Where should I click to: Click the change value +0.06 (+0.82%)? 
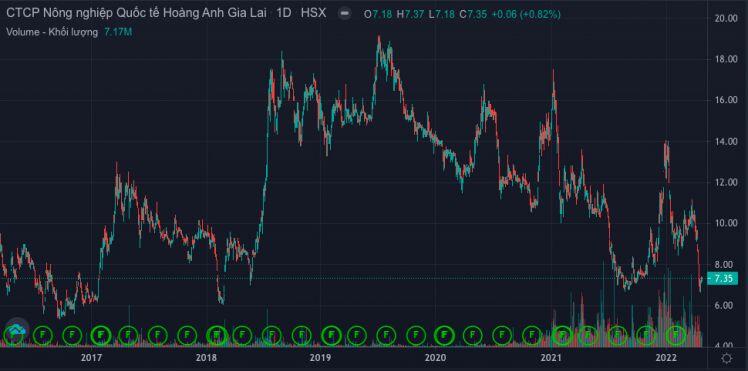[526, 14]
